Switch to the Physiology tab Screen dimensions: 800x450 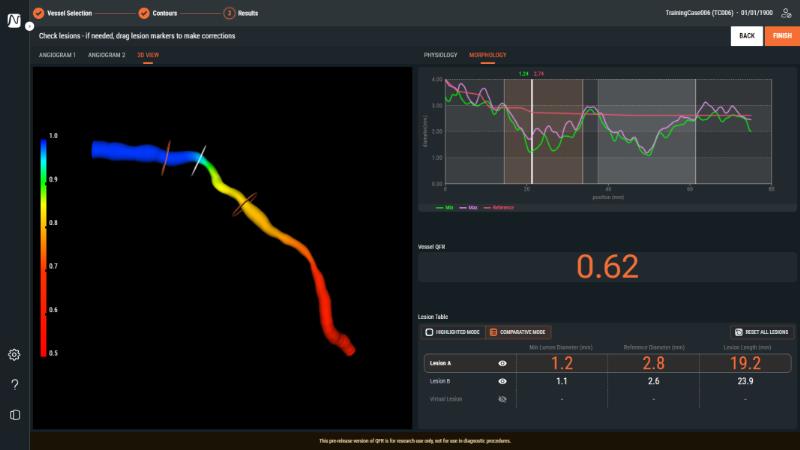pyautogui.click(x=441, y=55)
